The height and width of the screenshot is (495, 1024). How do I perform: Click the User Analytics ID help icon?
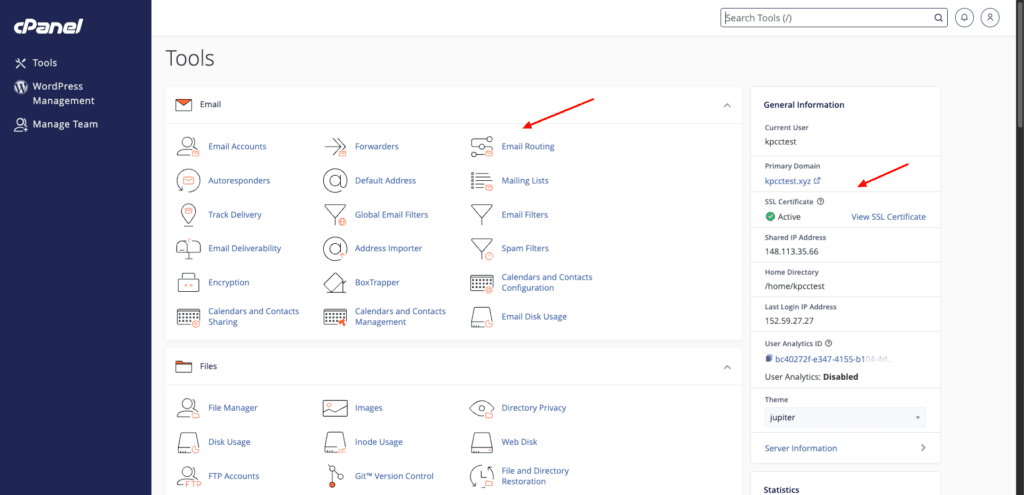829,343
